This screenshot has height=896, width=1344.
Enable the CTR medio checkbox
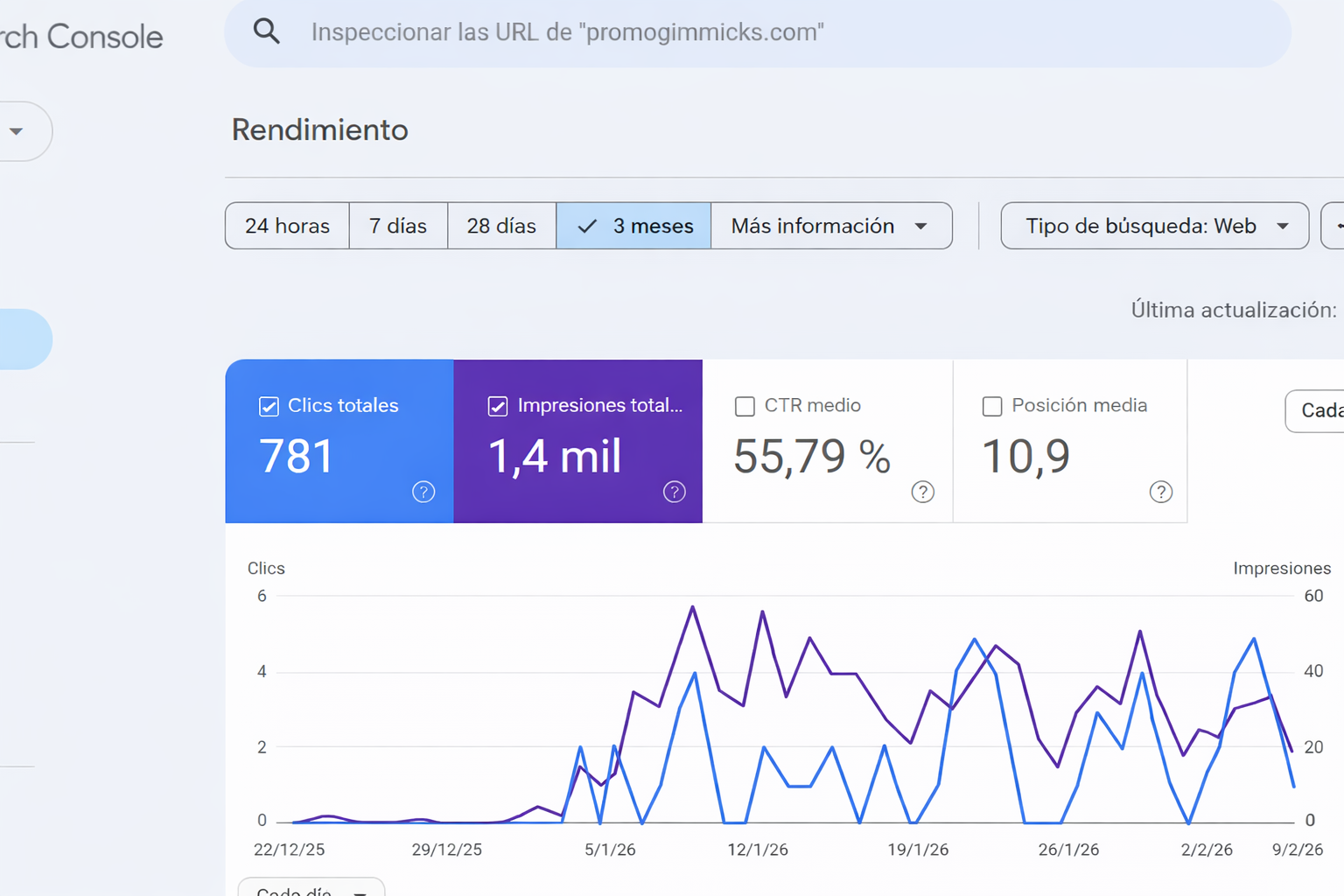point(745,406)
